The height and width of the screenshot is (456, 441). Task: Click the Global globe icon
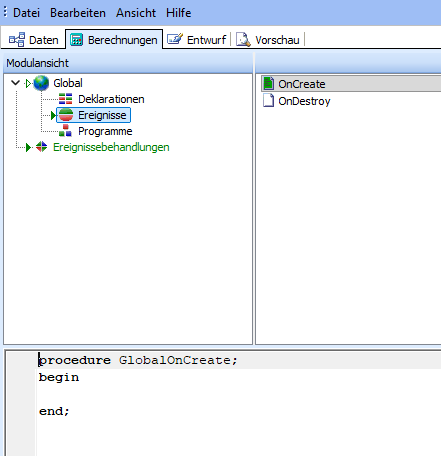pos(41,83)
